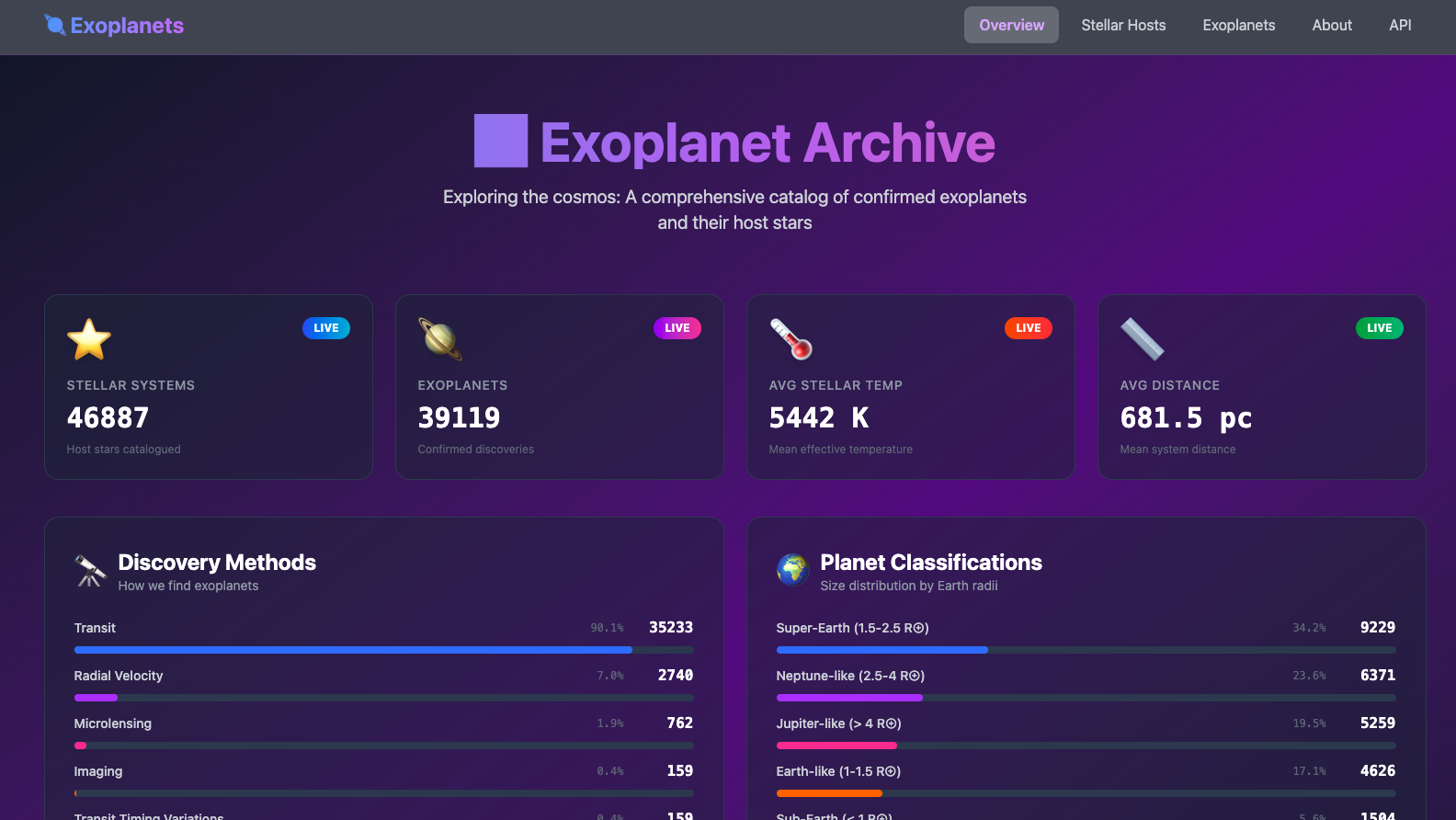Click the Super-Earth progress bar
The width and height of the screenshot is (1456, 820).
click(x=1086, y=650)
